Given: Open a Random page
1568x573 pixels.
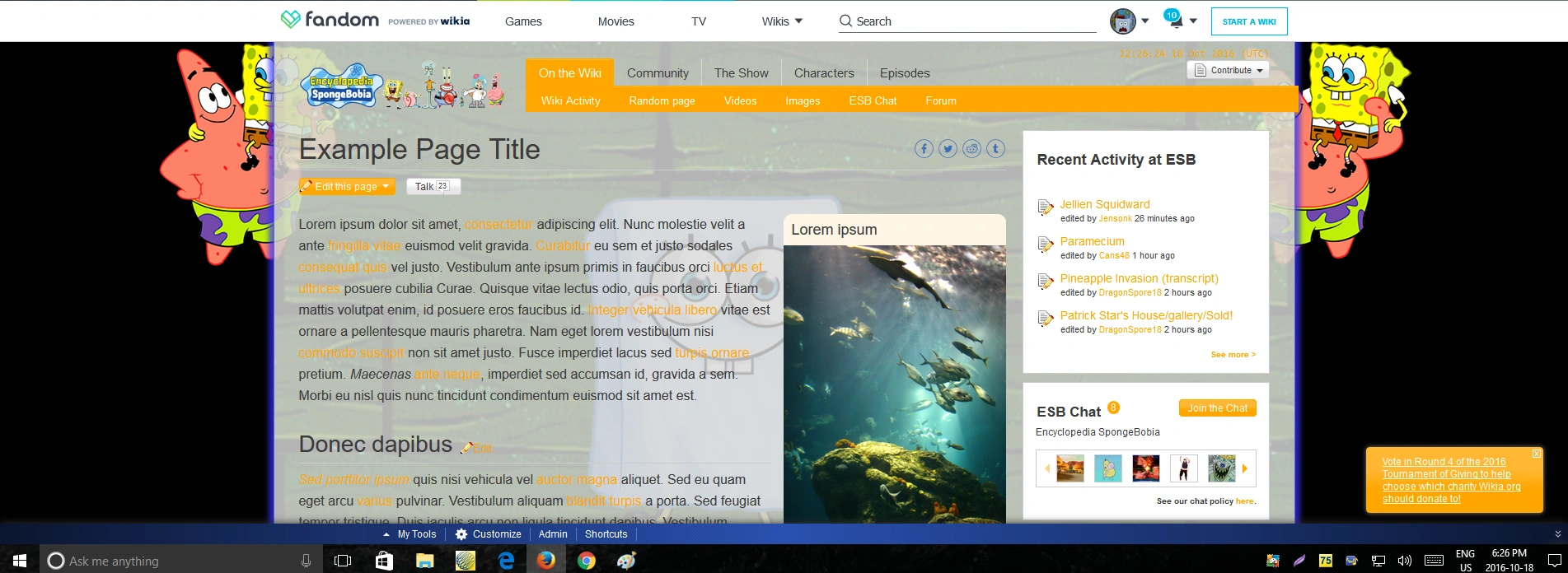Looking at the screenshot, I should click(x=662, y=100).
